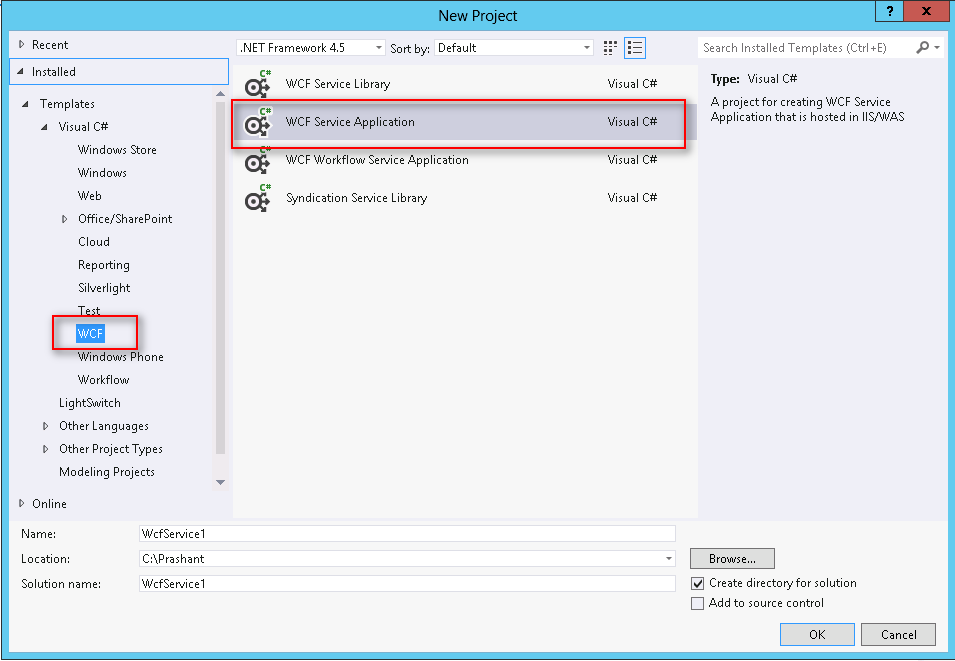Screen dimensions: 955x661
Task: Click the WCF Service Application template icon
Action: (258, 122)
